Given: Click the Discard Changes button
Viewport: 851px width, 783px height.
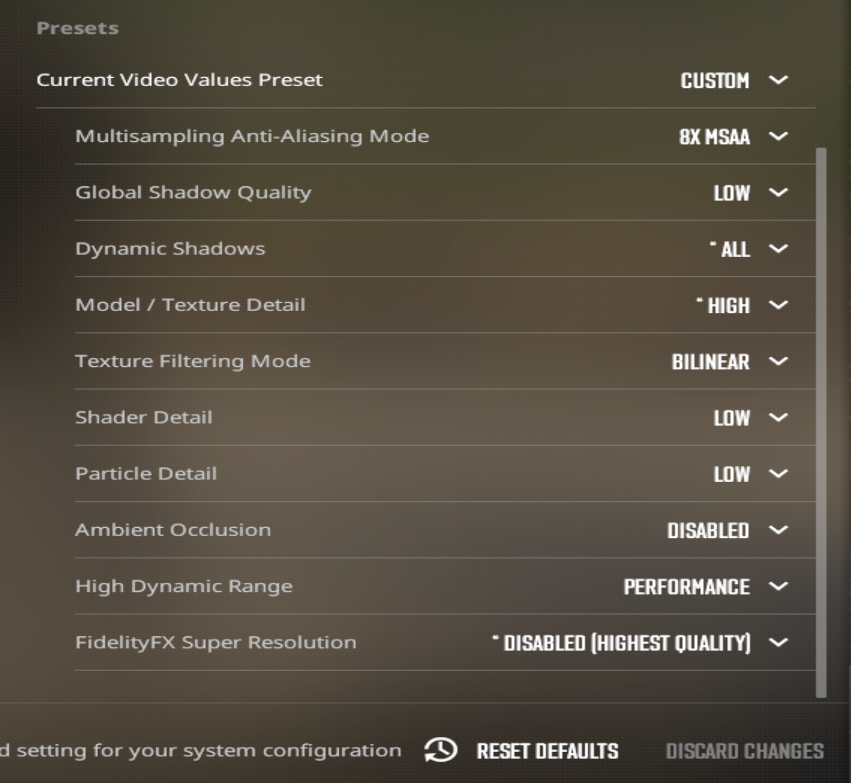Looking at the screenshot, I should coord(744,751).
